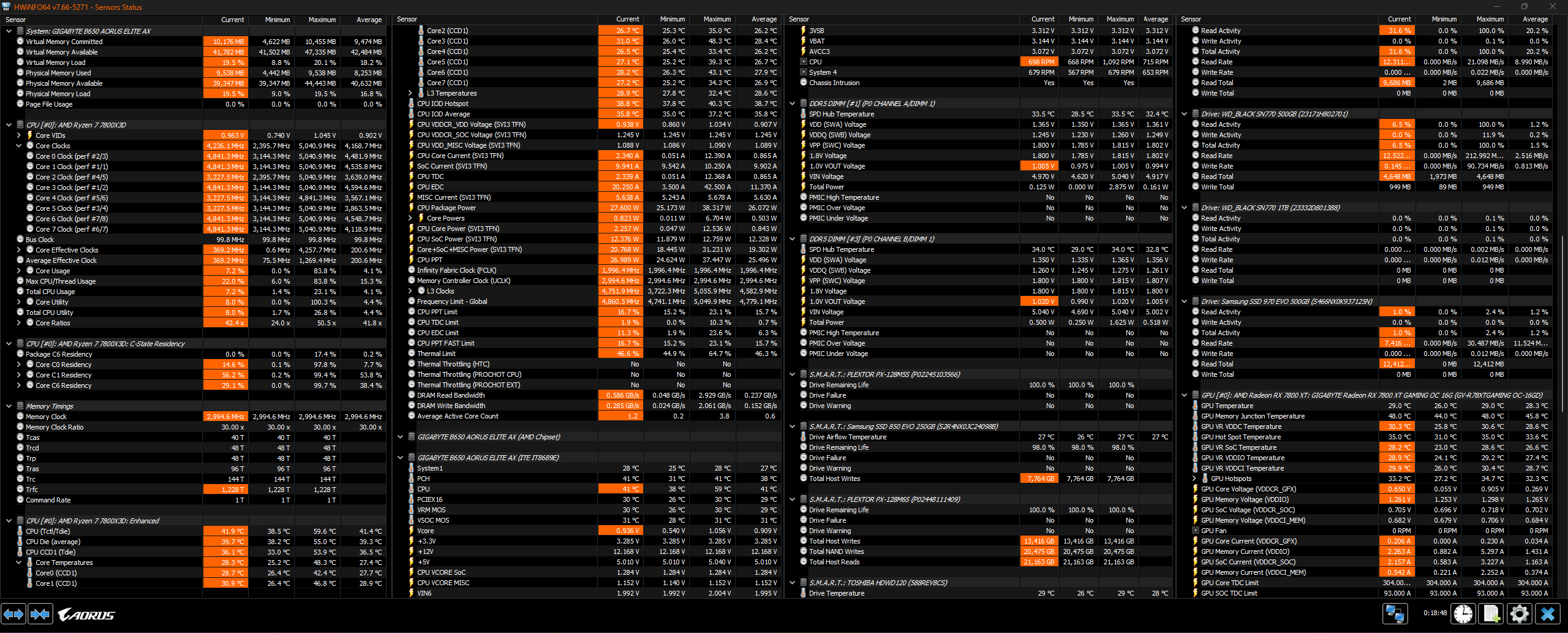Collapse the Core Clocks list

pos(18,146)
